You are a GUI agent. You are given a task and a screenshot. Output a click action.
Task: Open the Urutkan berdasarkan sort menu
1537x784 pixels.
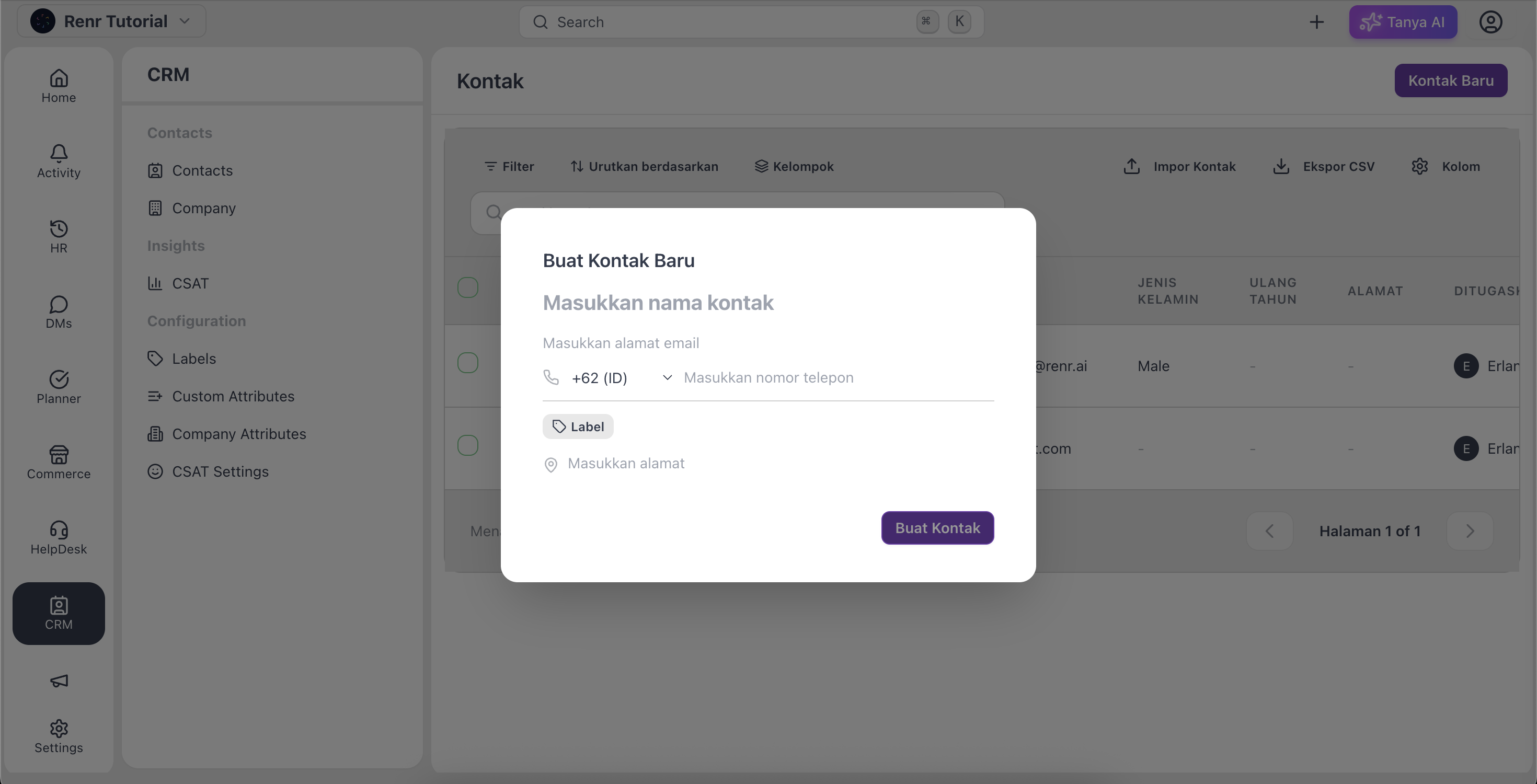(x=644, y=166)
